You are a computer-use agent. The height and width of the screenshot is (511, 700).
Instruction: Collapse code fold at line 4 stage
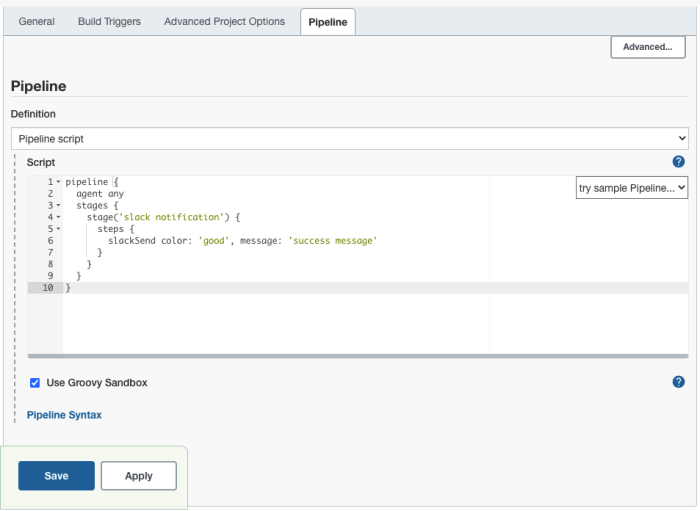[x=58, y=217]
